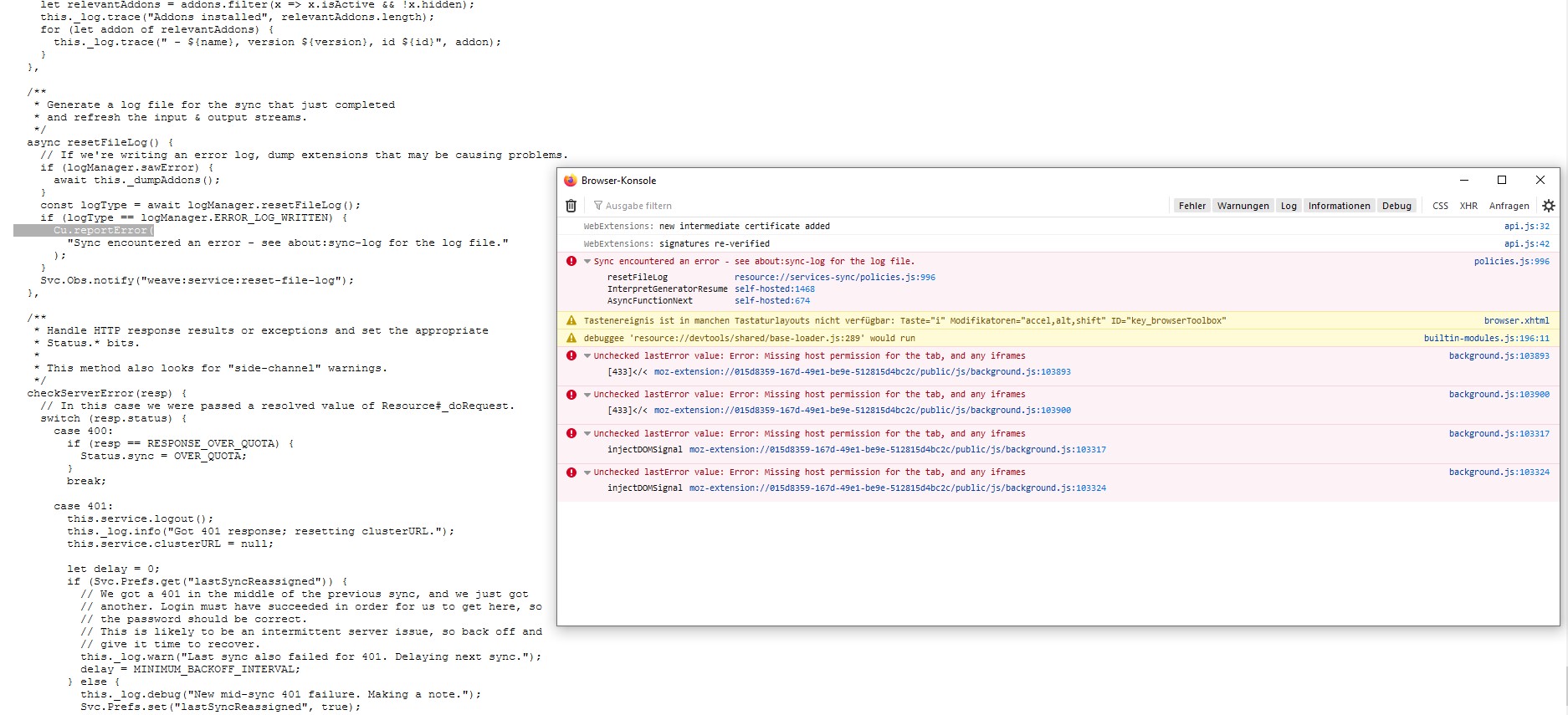1568x715 pixels.
Task: Collapse error pointing to background.js:103893
Action: click(x=587, y=356)
